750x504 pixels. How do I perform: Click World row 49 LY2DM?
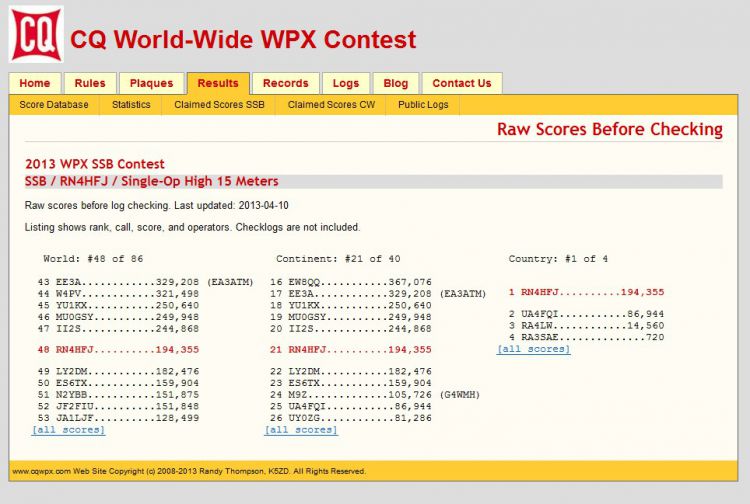click(x=118, y=371)
